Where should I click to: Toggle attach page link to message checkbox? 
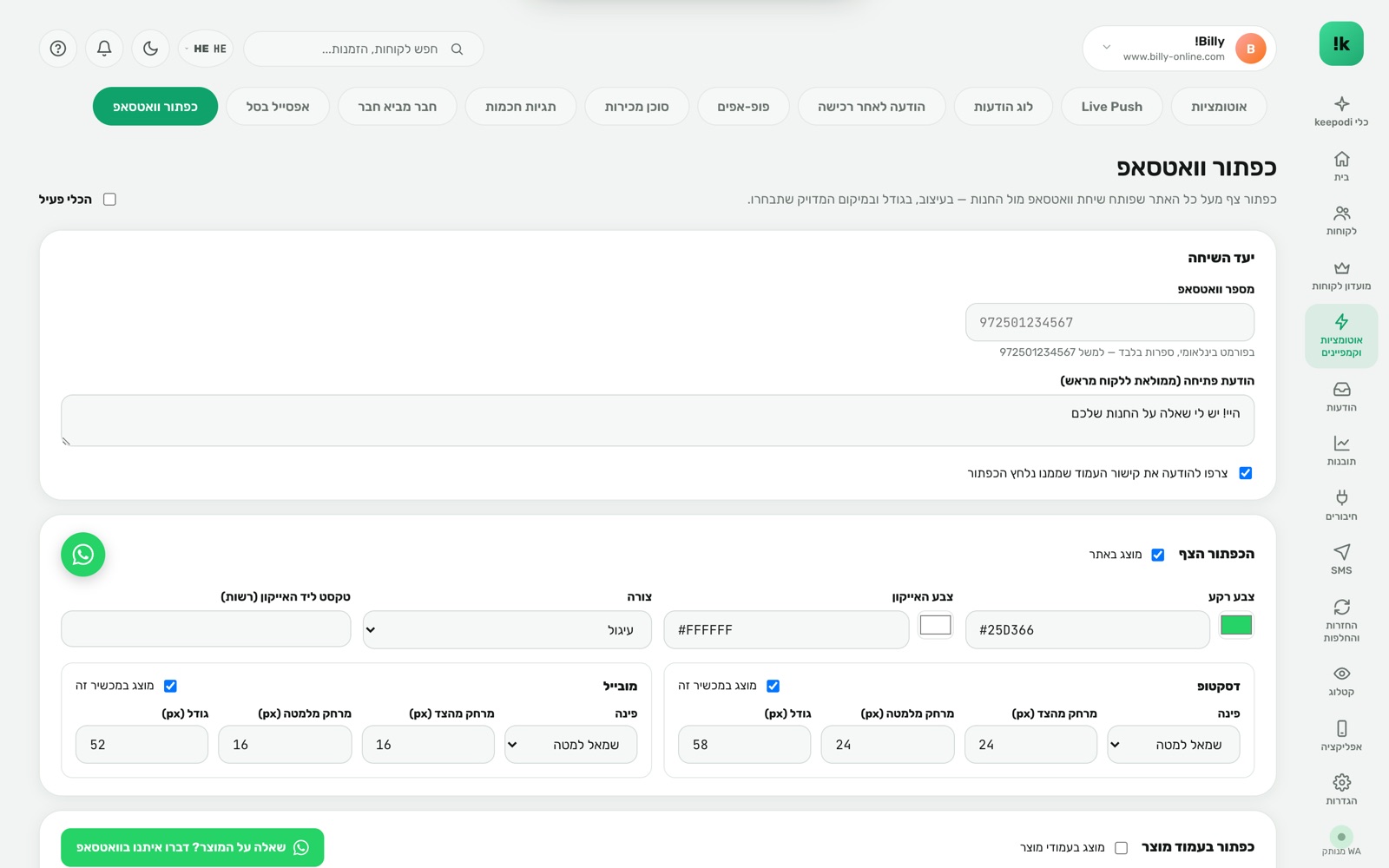pyautogui.click(x=1246, y=473)
